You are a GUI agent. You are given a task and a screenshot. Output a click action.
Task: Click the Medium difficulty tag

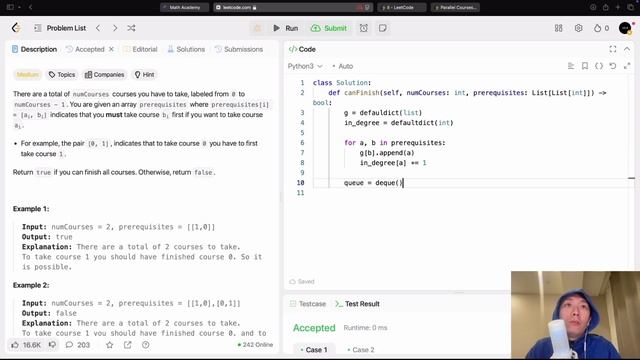pos(27,75)
